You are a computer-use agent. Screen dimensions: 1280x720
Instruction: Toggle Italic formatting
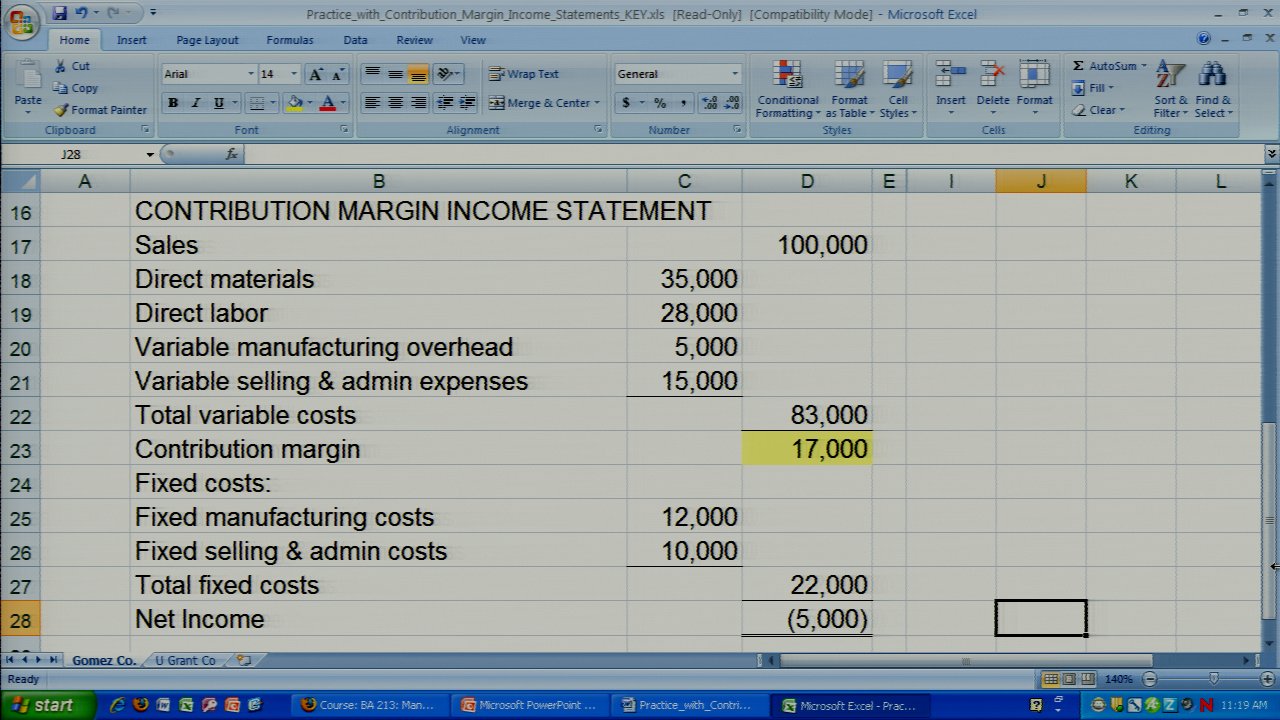click(196, 103)
